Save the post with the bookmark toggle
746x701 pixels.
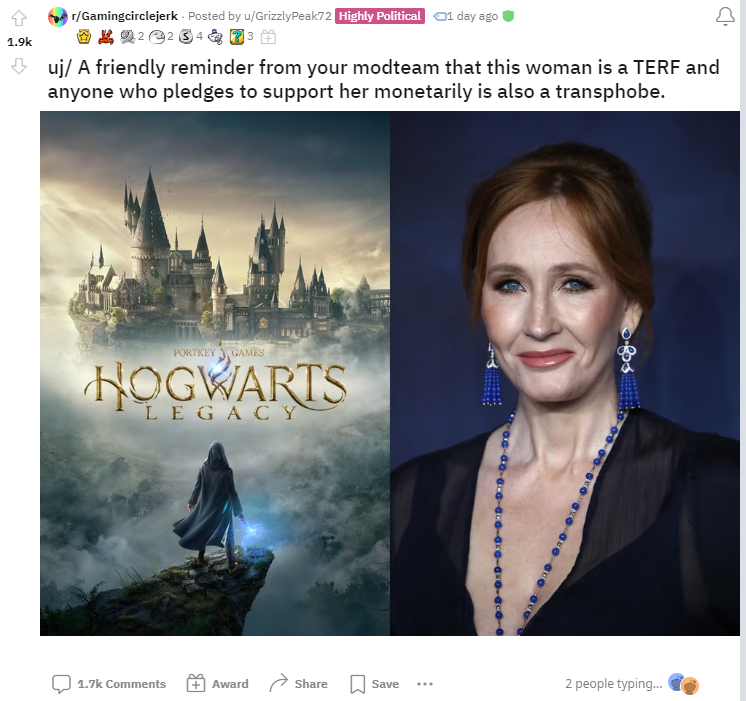coord(374,684)
